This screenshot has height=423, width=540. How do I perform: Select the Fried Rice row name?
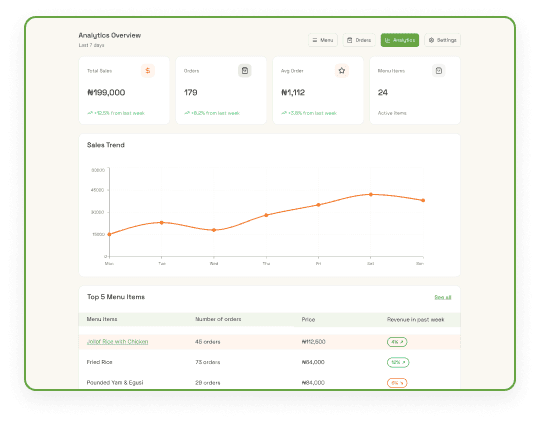[x=100, y=362]
